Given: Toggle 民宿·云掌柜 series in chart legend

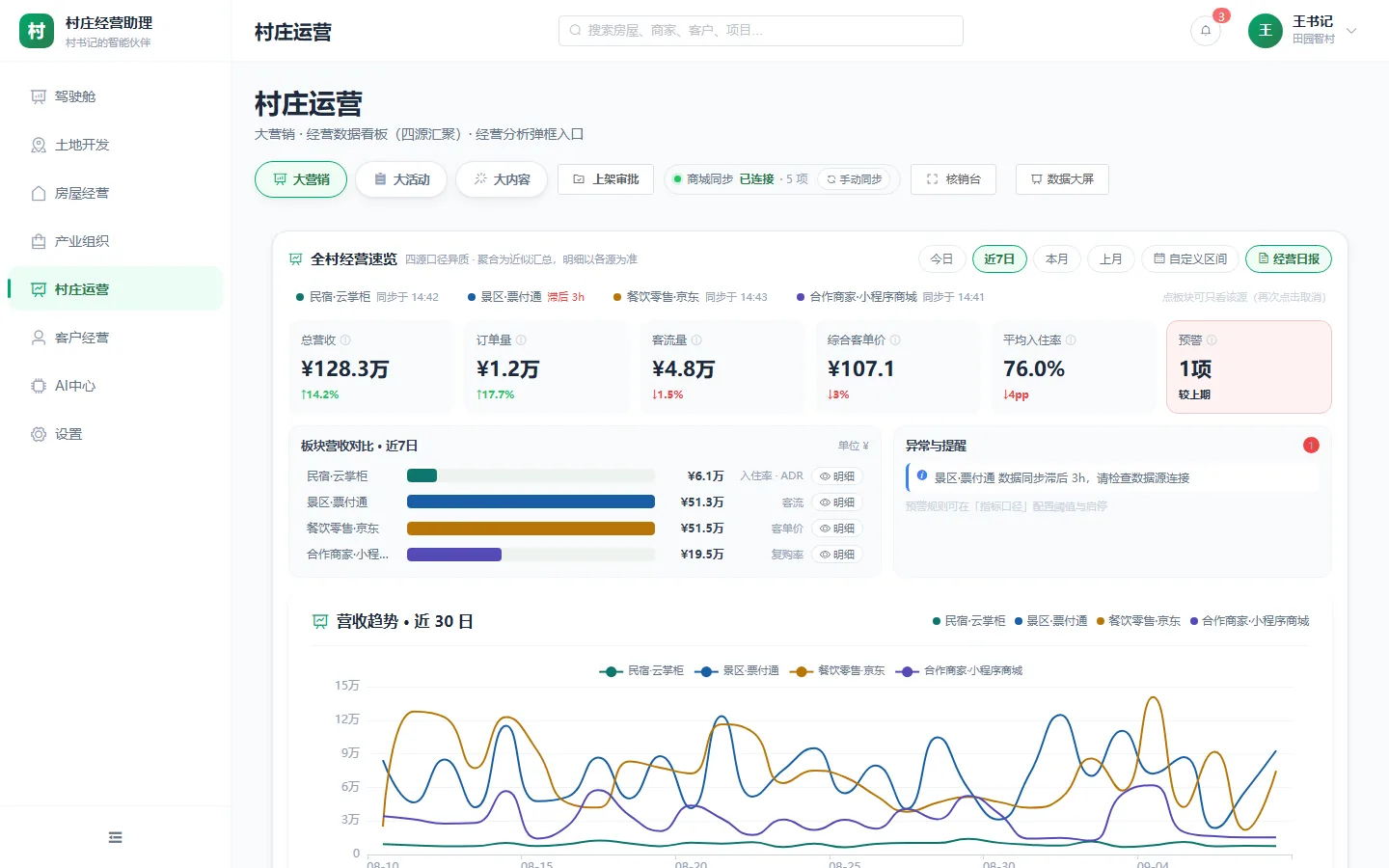Looking at the screenshot, I should (641, 670).
